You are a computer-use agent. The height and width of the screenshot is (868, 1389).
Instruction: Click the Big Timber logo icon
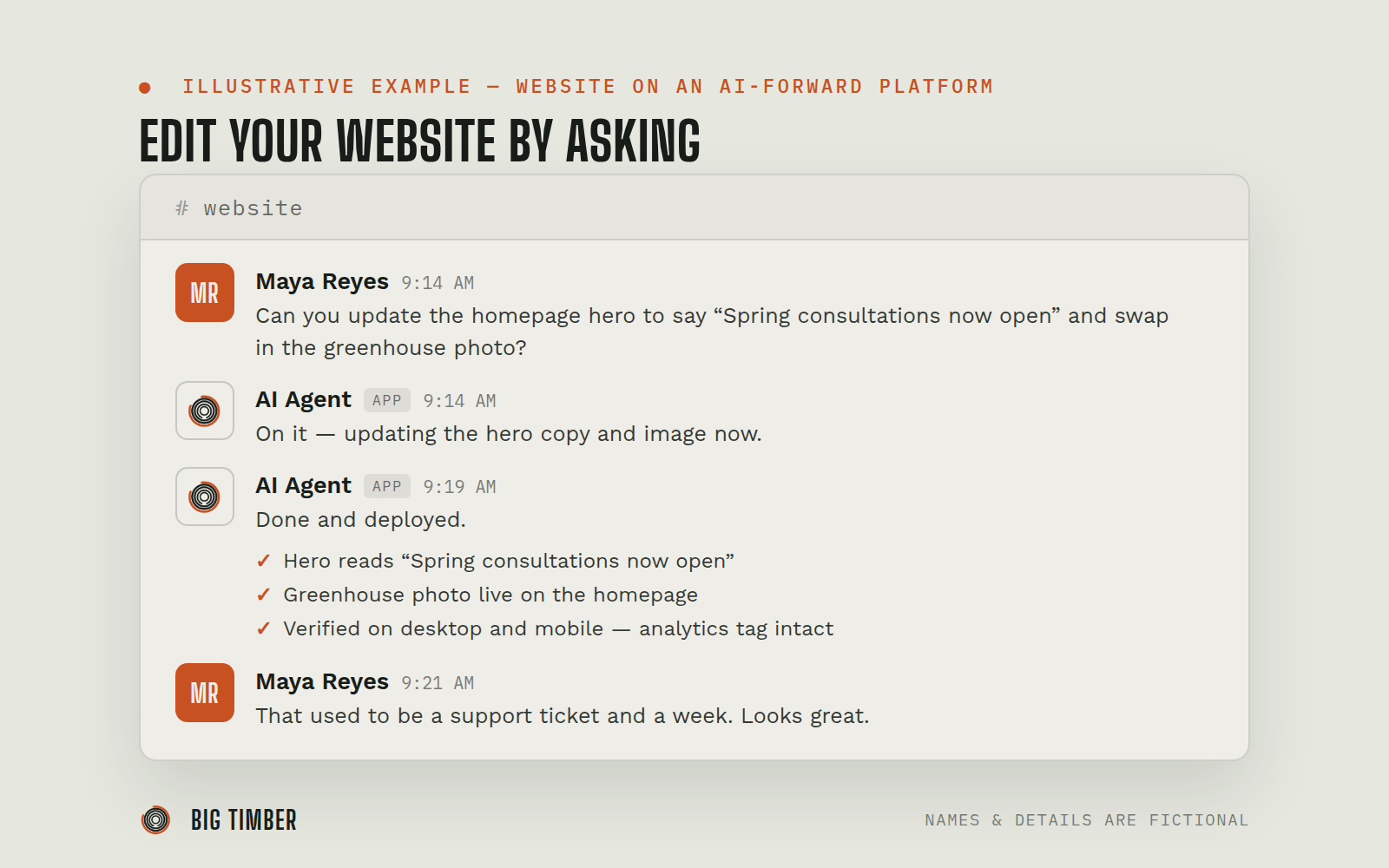point(156,819)
